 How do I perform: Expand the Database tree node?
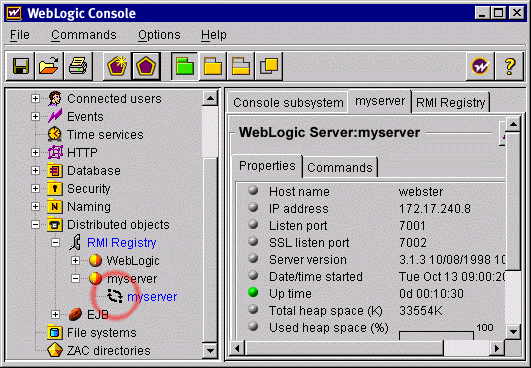point(35,170)
